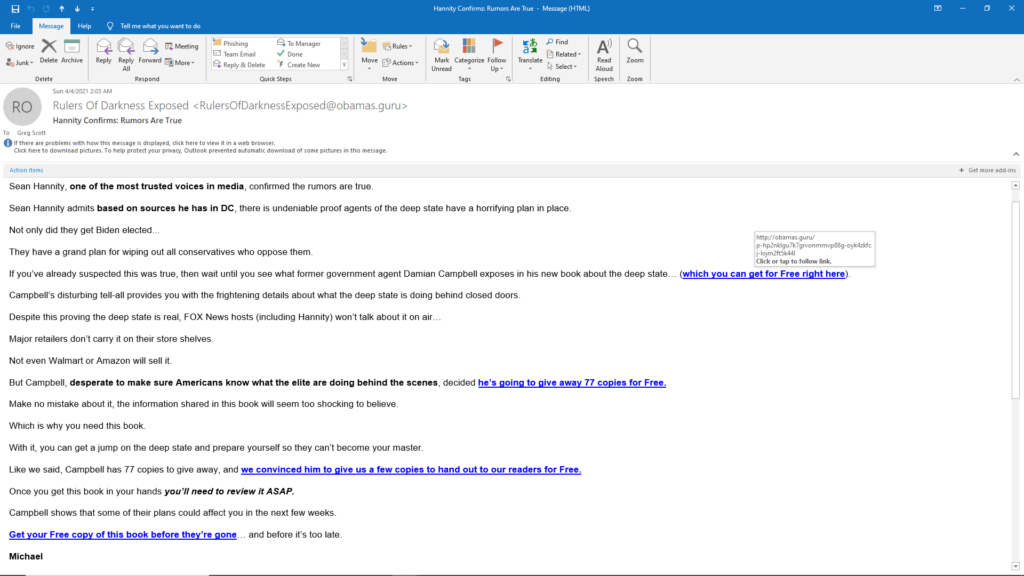Image resolution: width=1024 pixels, height=576 pixels.
Task: Open the Select dropdown
Action: [562, 66]
